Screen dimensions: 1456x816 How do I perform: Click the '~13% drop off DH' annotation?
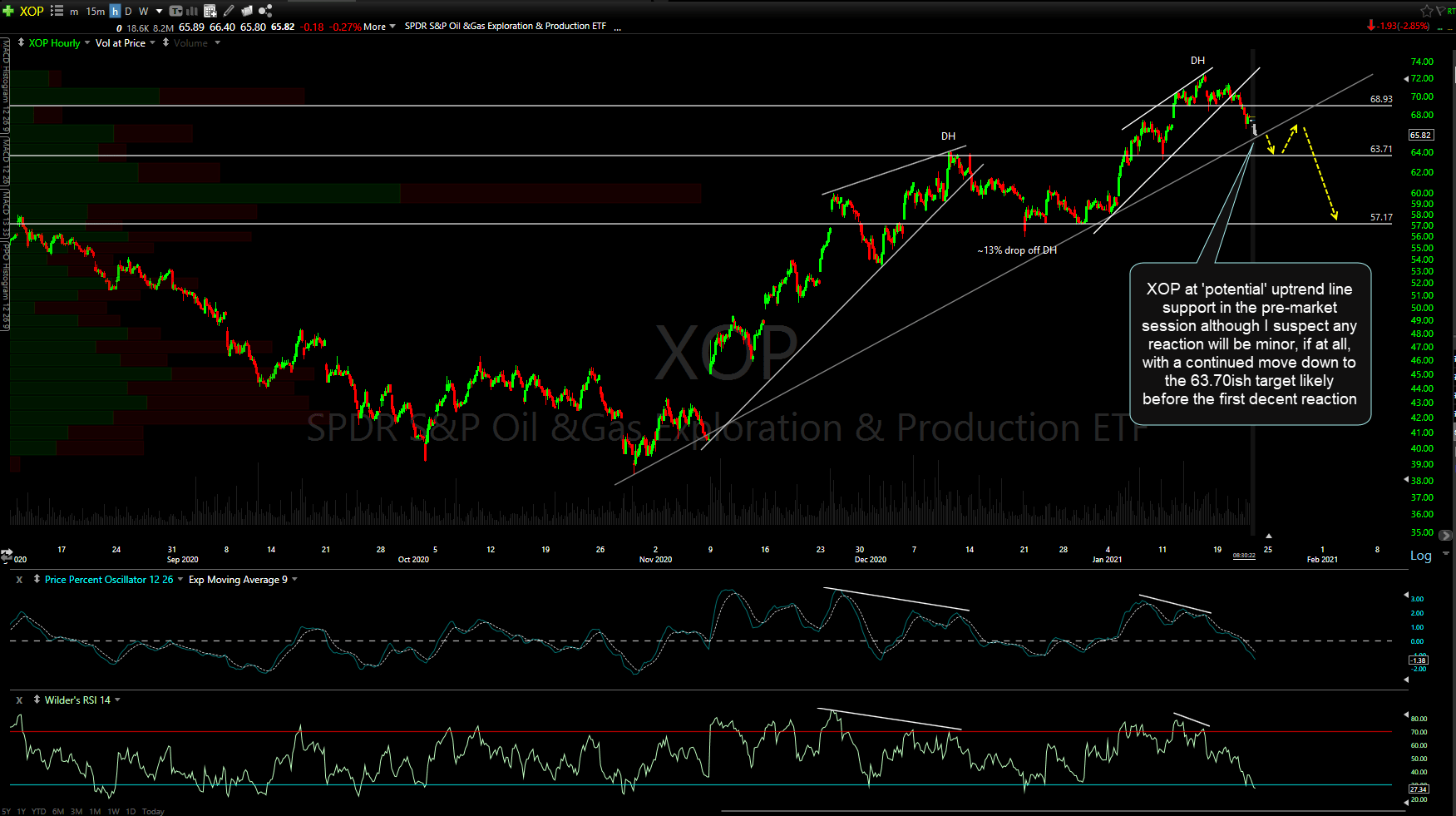(x=1017, y=250)
